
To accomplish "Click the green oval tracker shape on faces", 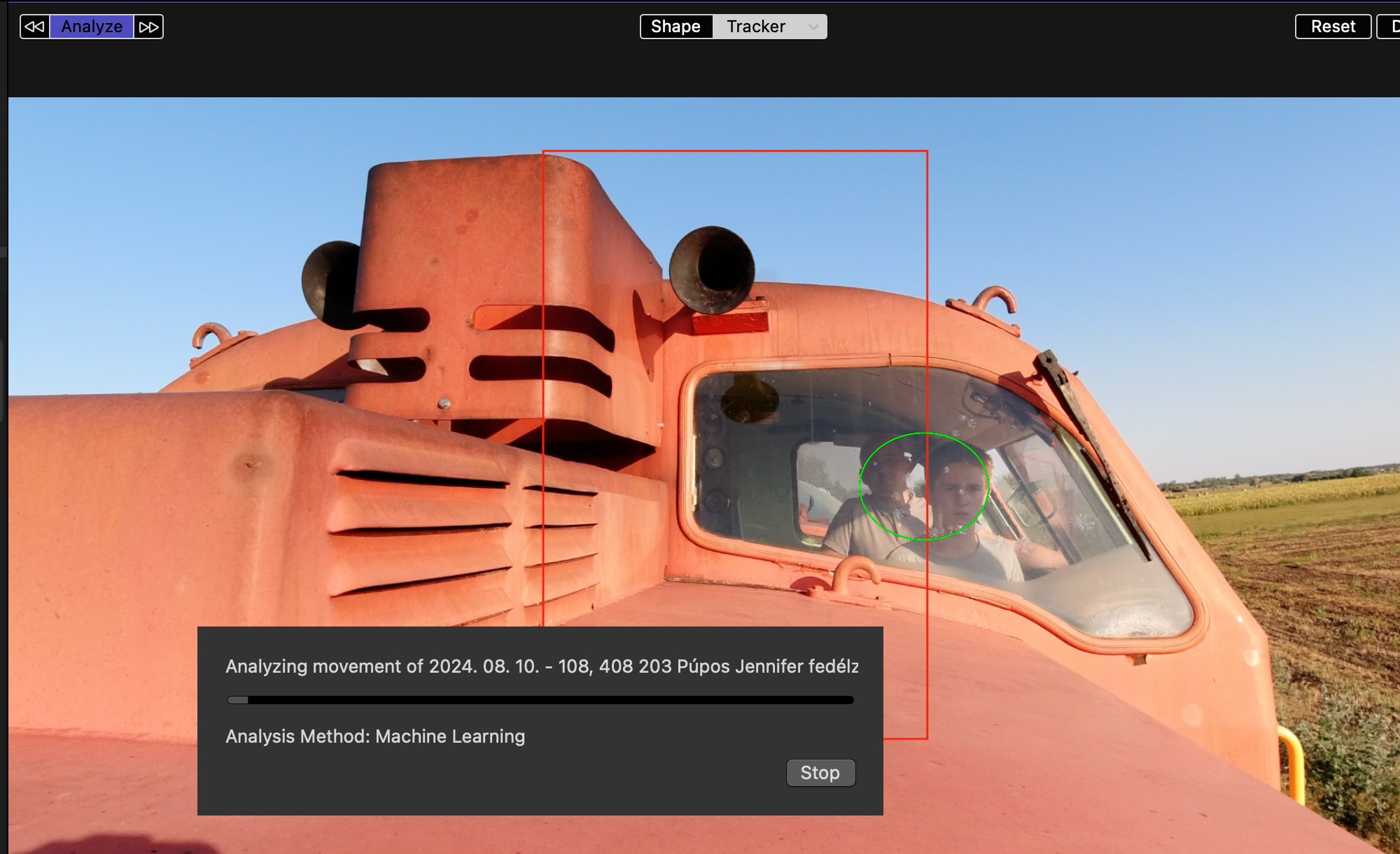I will [924, 486].
